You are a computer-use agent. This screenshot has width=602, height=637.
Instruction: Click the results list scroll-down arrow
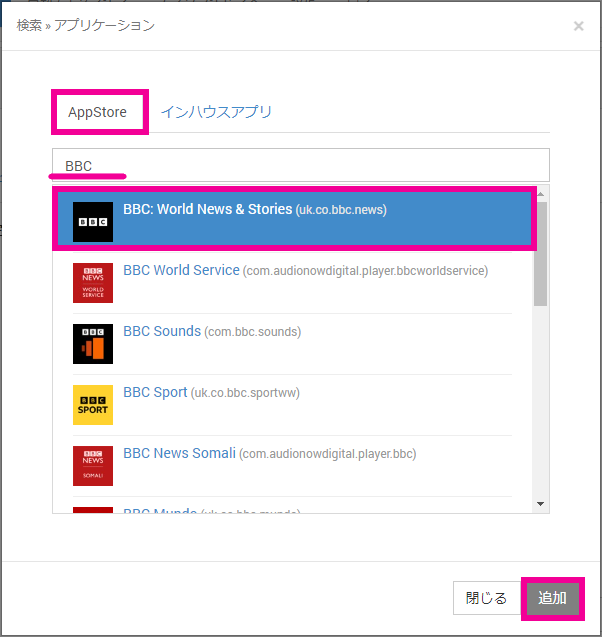click(x=541, y=504)
